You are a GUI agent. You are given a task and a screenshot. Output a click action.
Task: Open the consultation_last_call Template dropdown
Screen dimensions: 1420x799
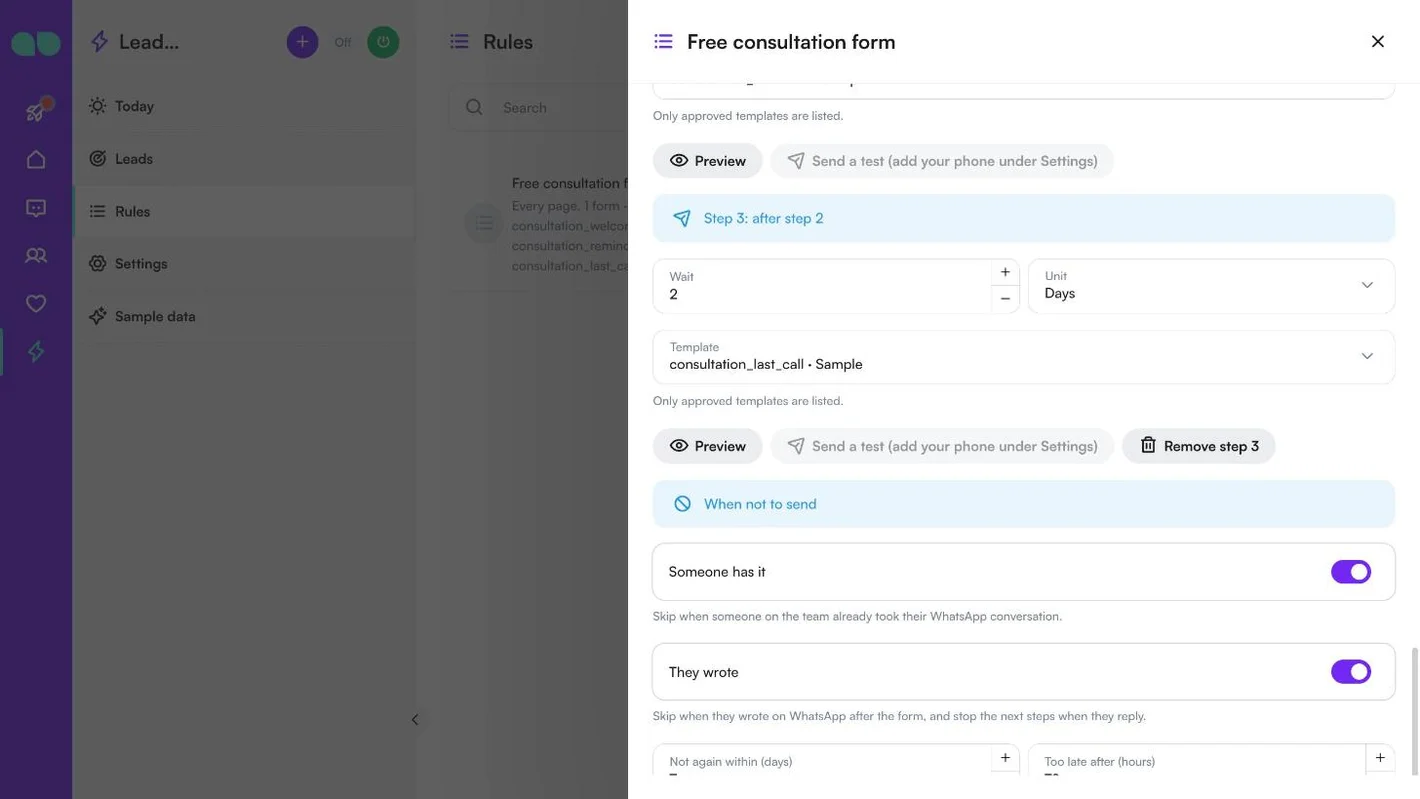coord(1023,357)
